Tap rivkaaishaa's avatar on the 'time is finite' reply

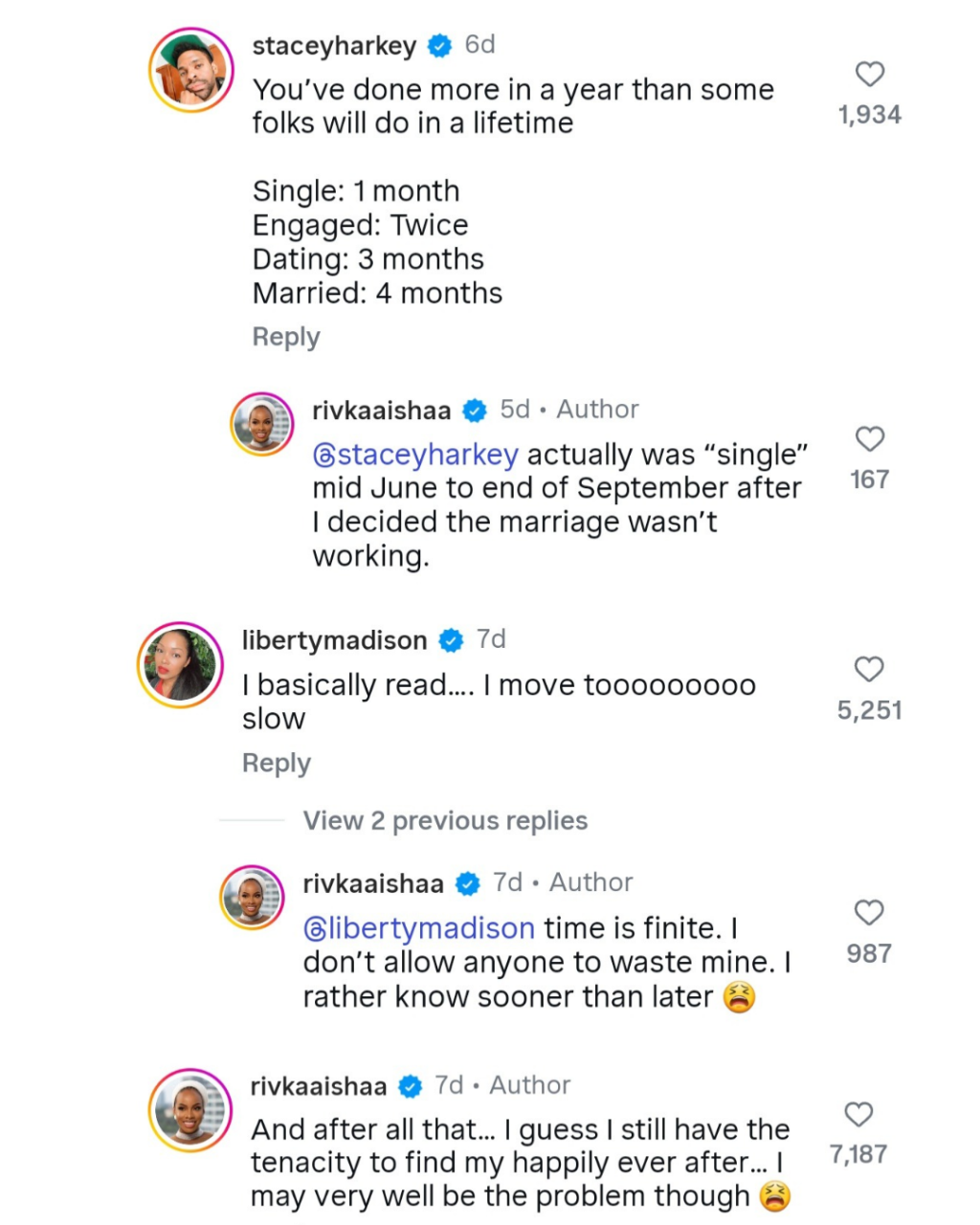click(253, 897)
